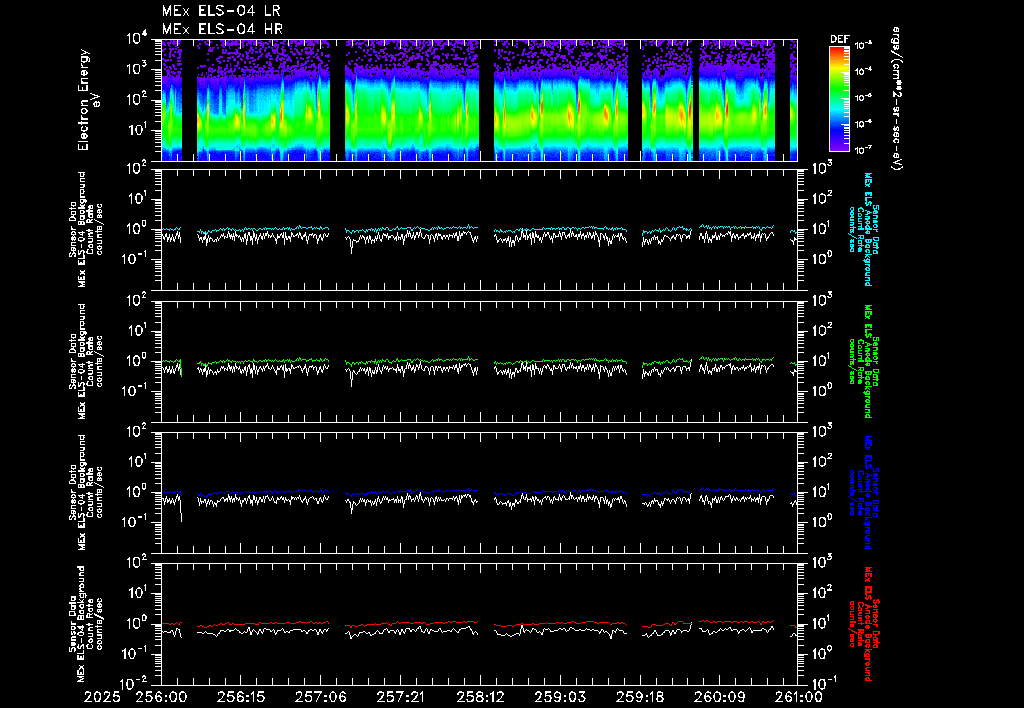Click the "261:00" time axis label

click(797, 697)
